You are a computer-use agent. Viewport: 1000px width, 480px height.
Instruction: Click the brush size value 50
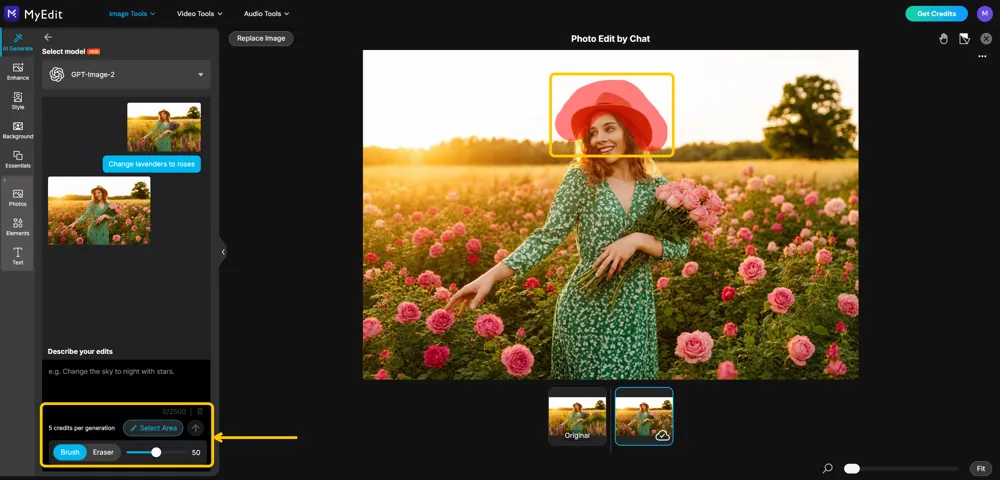[x=196, y=453]
